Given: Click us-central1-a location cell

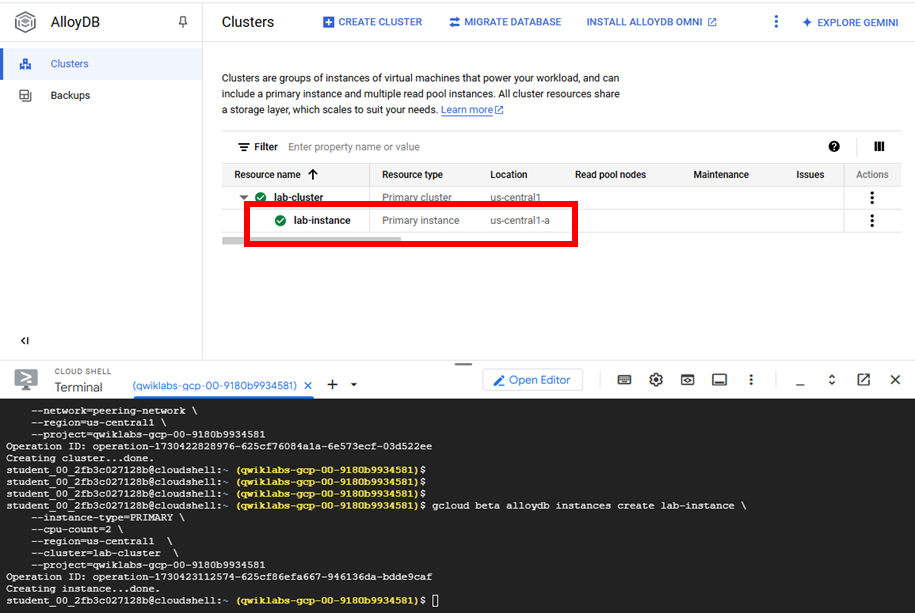Looking at the screenshot, I should [x=519, y=220].
